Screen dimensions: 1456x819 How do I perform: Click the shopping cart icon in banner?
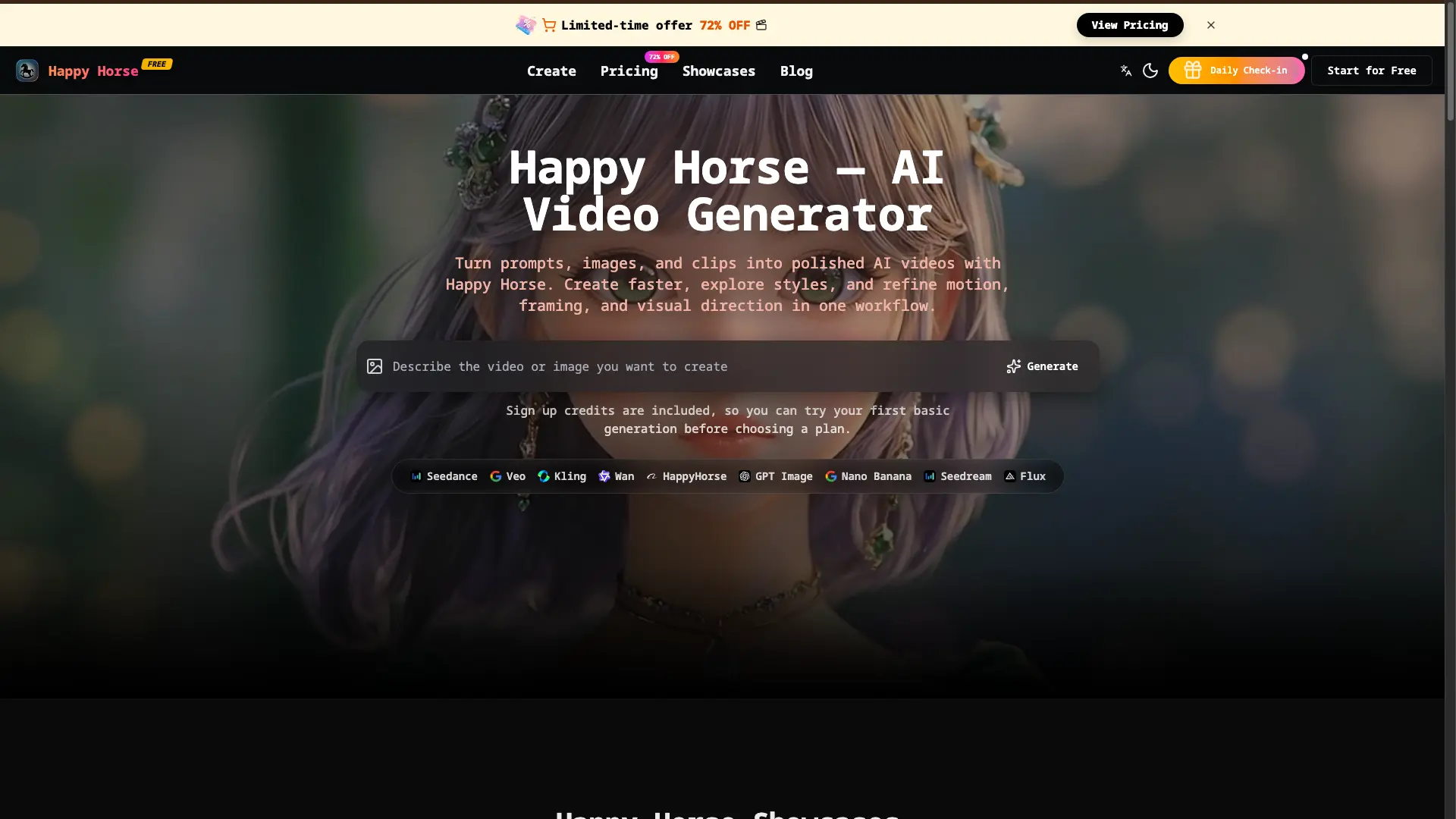click(x=549, y=25)
